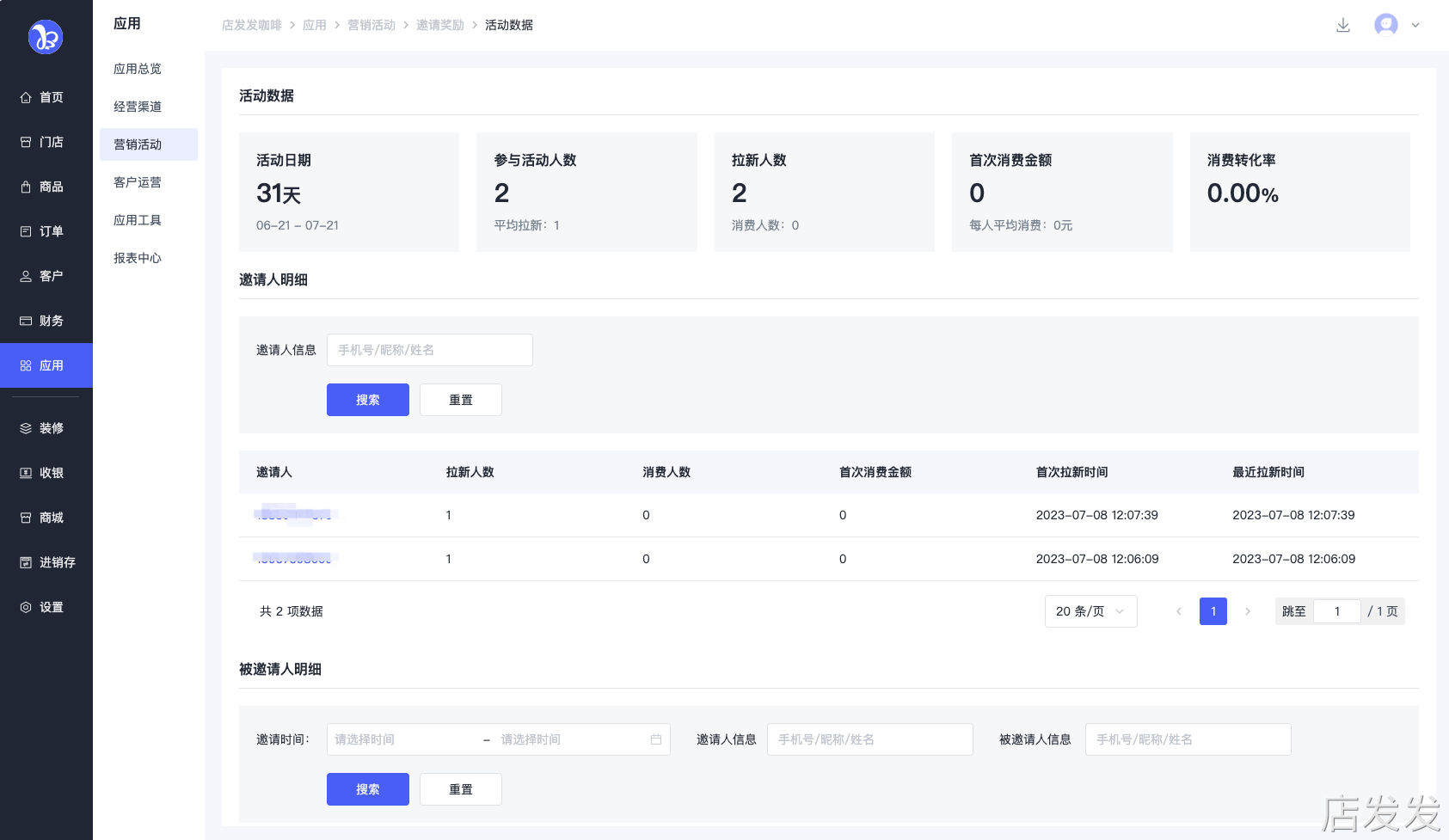Click 重置 button under 被邀请人明细
The width and height of the screenshot is (1449, 840).
(x=461, y=789)
